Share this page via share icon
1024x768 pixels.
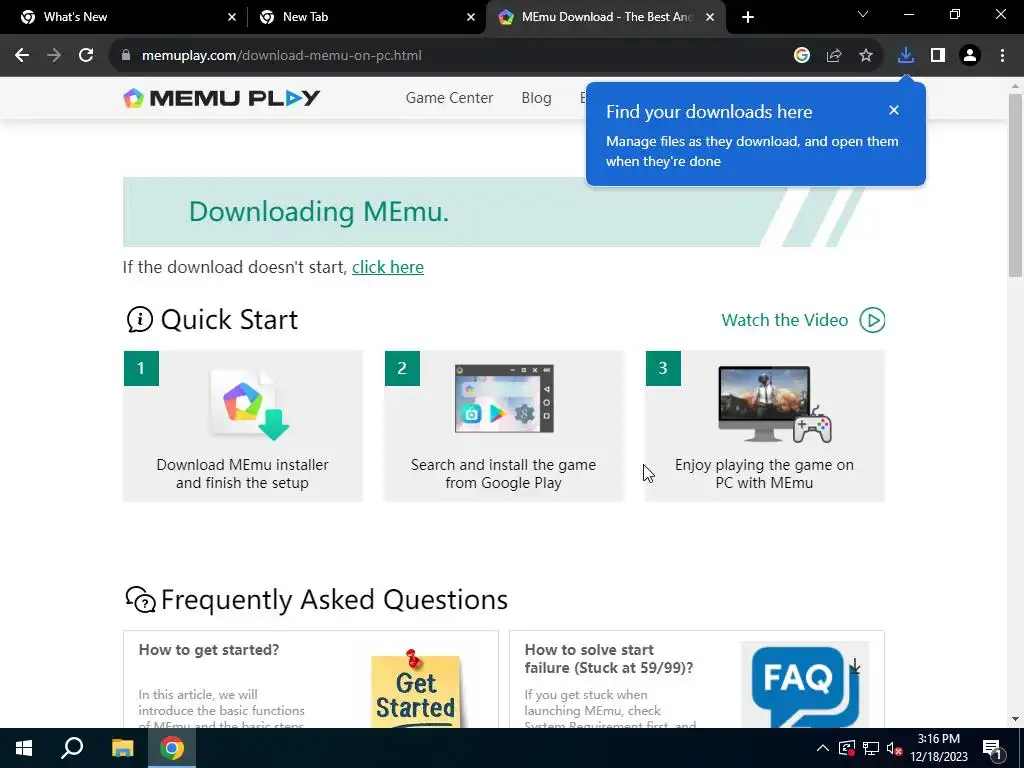tap(834, 56)
